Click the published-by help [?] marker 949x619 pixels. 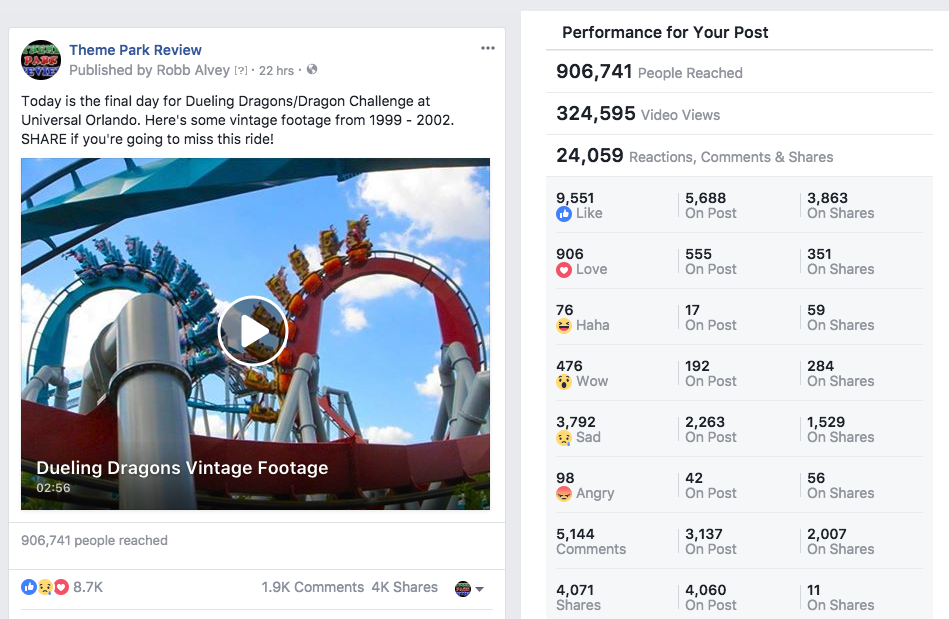click(241, 70)
